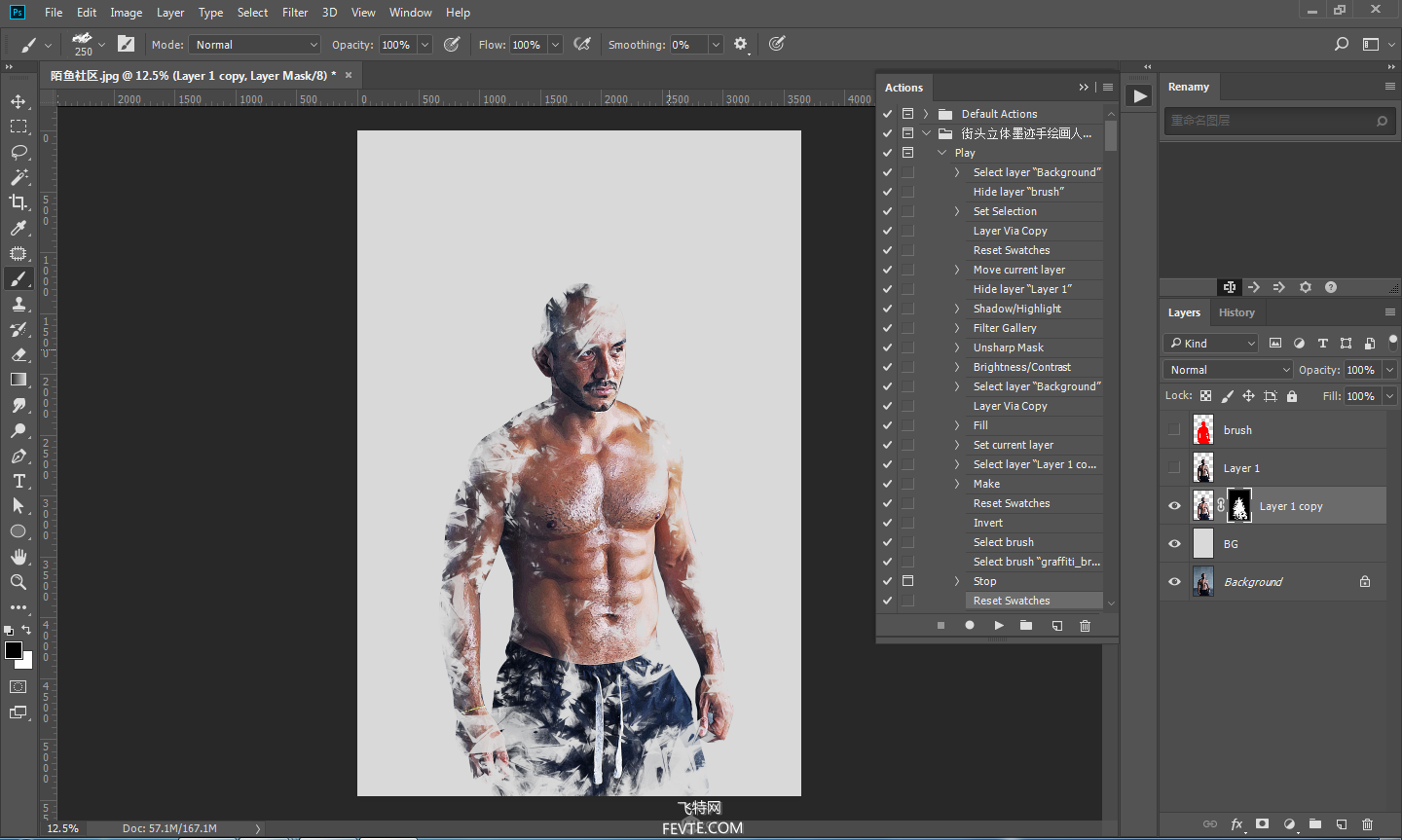This screenshot has height=840, width=1402.
Task: Add a layer mask from Layers panel footer
Action: coord(1263,823)
